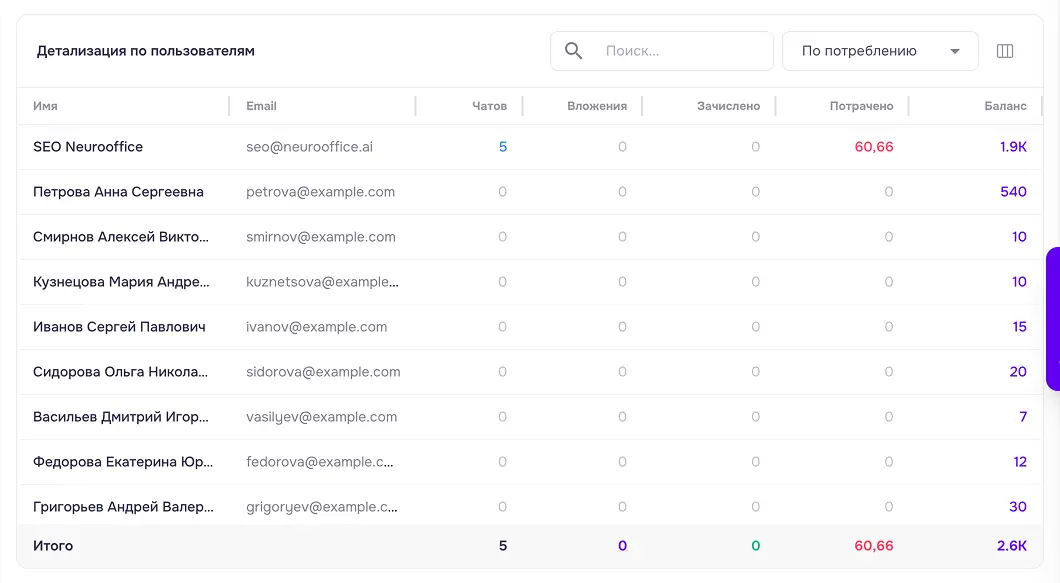Open the column settings icon
The height and width of the screenshot is (583, 1060).
pos(1005,51)
